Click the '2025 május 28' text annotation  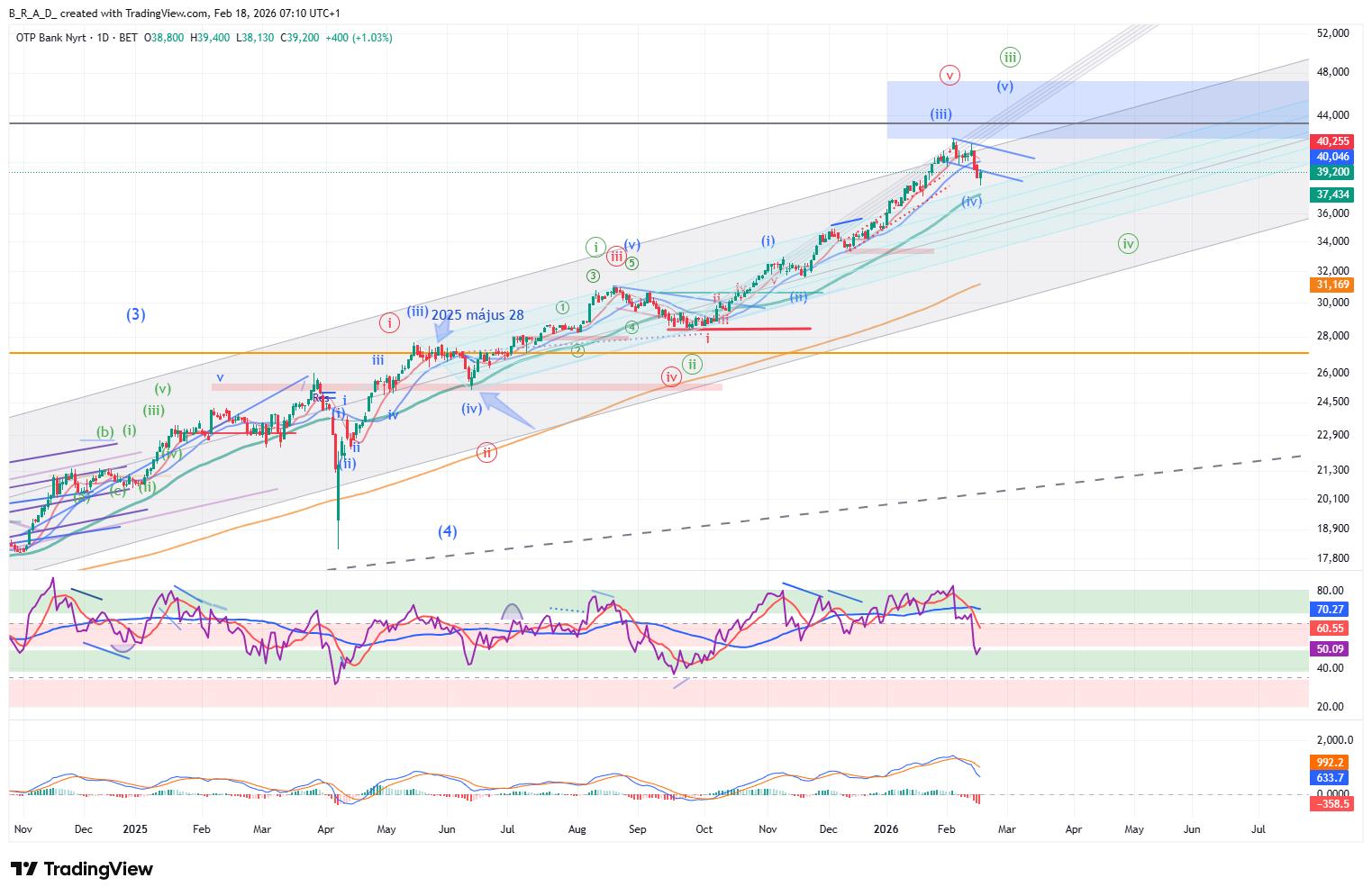coord(477,315)
